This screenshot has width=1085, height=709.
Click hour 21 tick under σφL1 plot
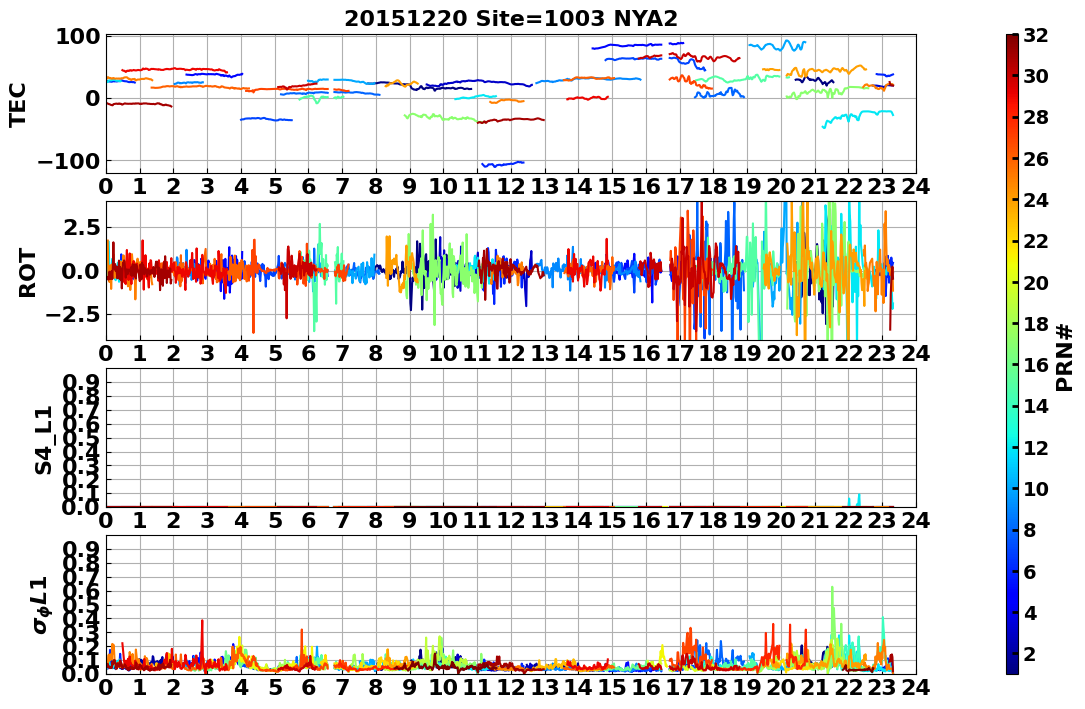pyautogui.click(x=815, y=687)
